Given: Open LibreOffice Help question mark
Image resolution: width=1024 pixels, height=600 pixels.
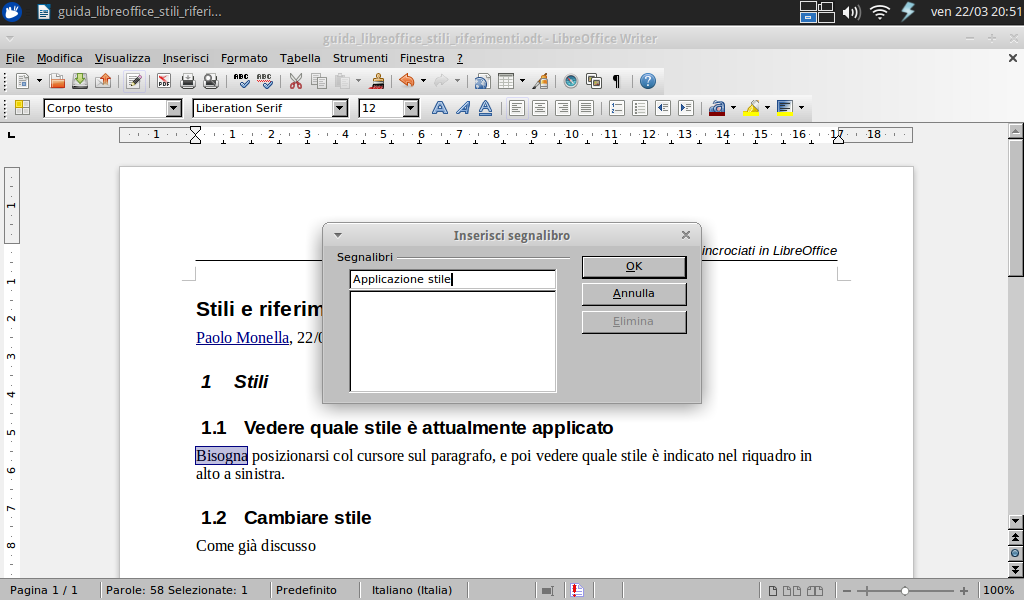Looking at the screenshot, I should (x=647, y=81).
